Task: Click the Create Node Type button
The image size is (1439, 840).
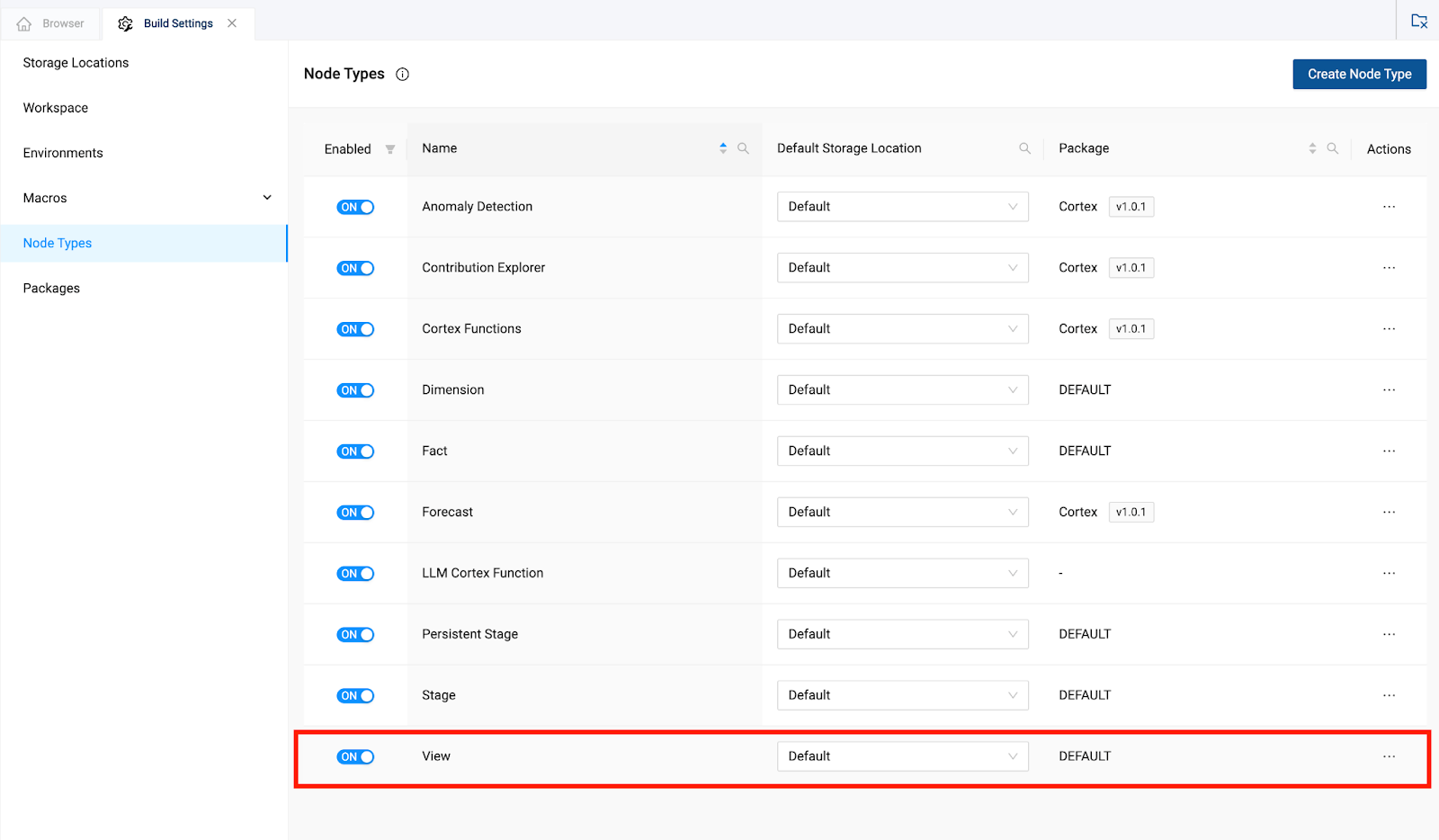Action: (x=1359, y=74)
